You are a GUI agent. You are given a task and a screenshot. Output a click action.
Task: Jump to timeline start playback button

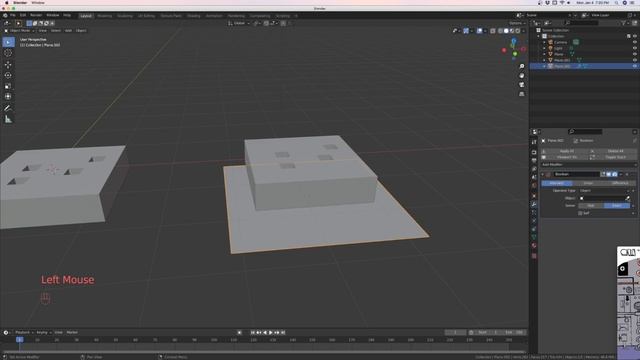click(x=253, y=333)
